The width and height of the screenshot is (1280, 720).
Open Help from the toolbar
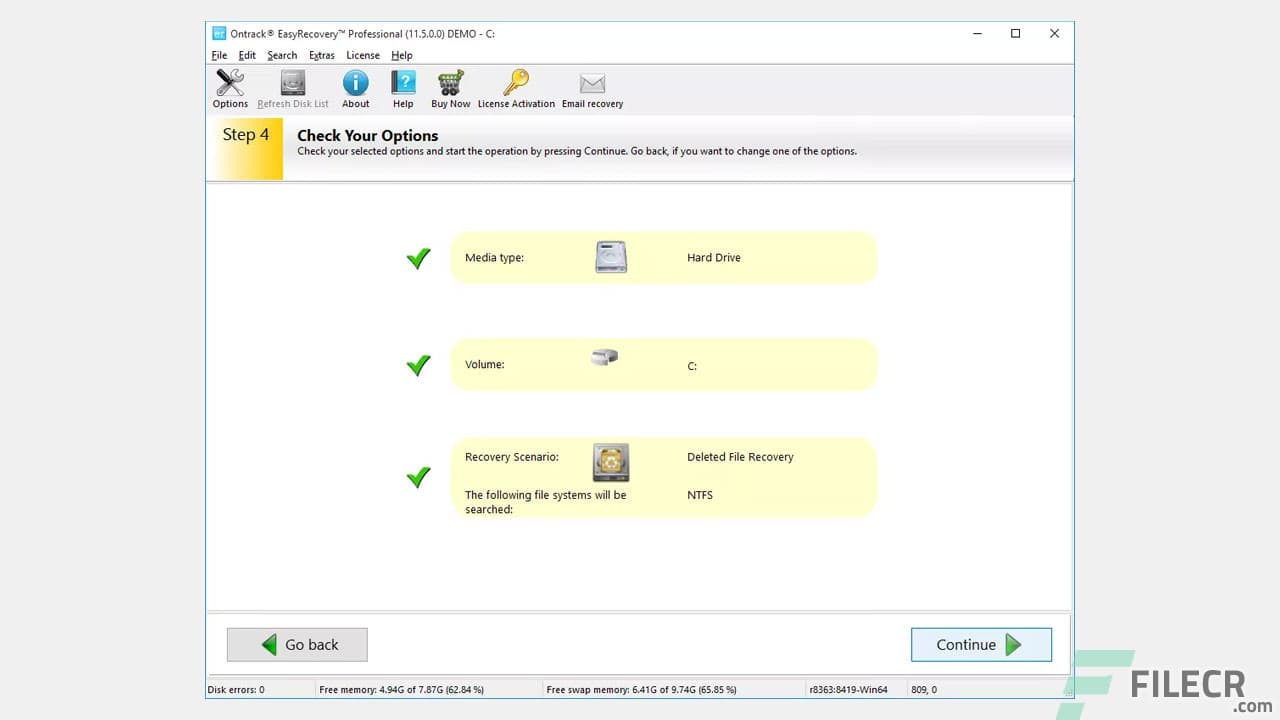point(403,89)
